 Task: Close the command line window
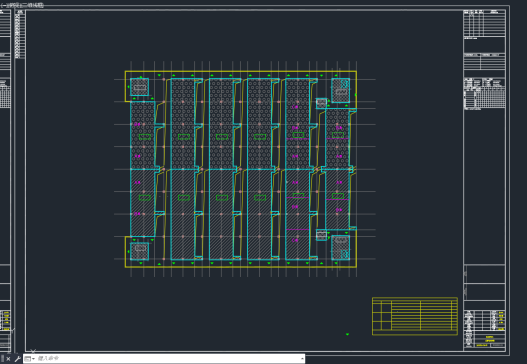pyautogui.click(x=8, y=359)
